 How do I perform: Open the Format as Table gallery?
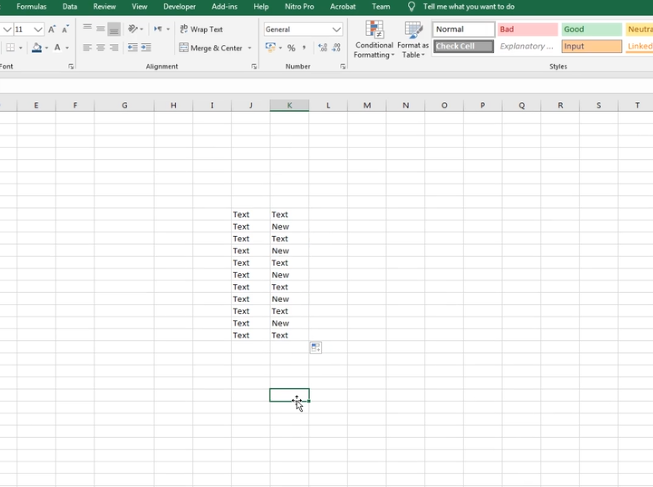(x=413, y=40)
